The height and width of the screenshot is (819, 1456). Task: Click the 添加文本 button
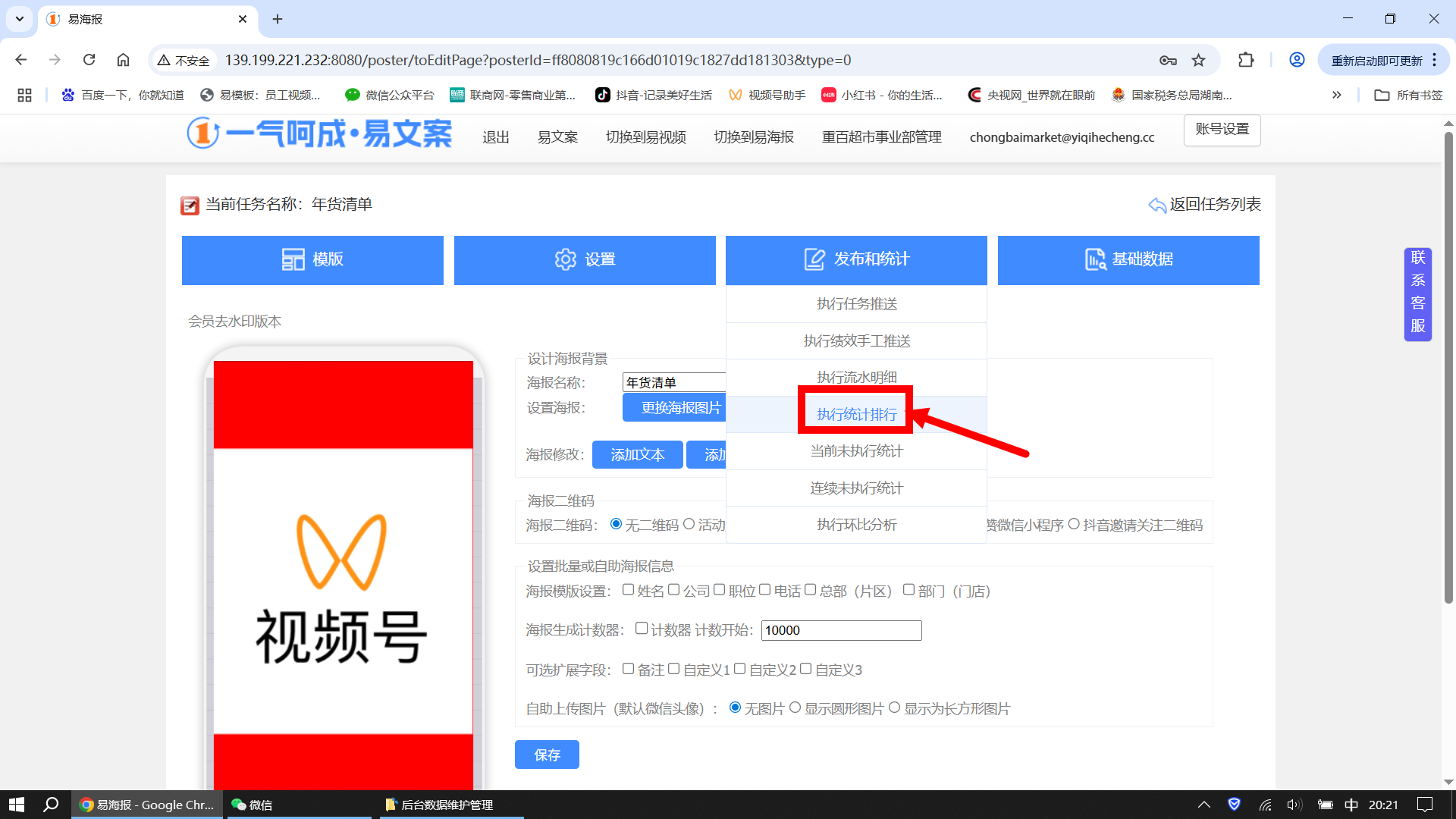637,455
